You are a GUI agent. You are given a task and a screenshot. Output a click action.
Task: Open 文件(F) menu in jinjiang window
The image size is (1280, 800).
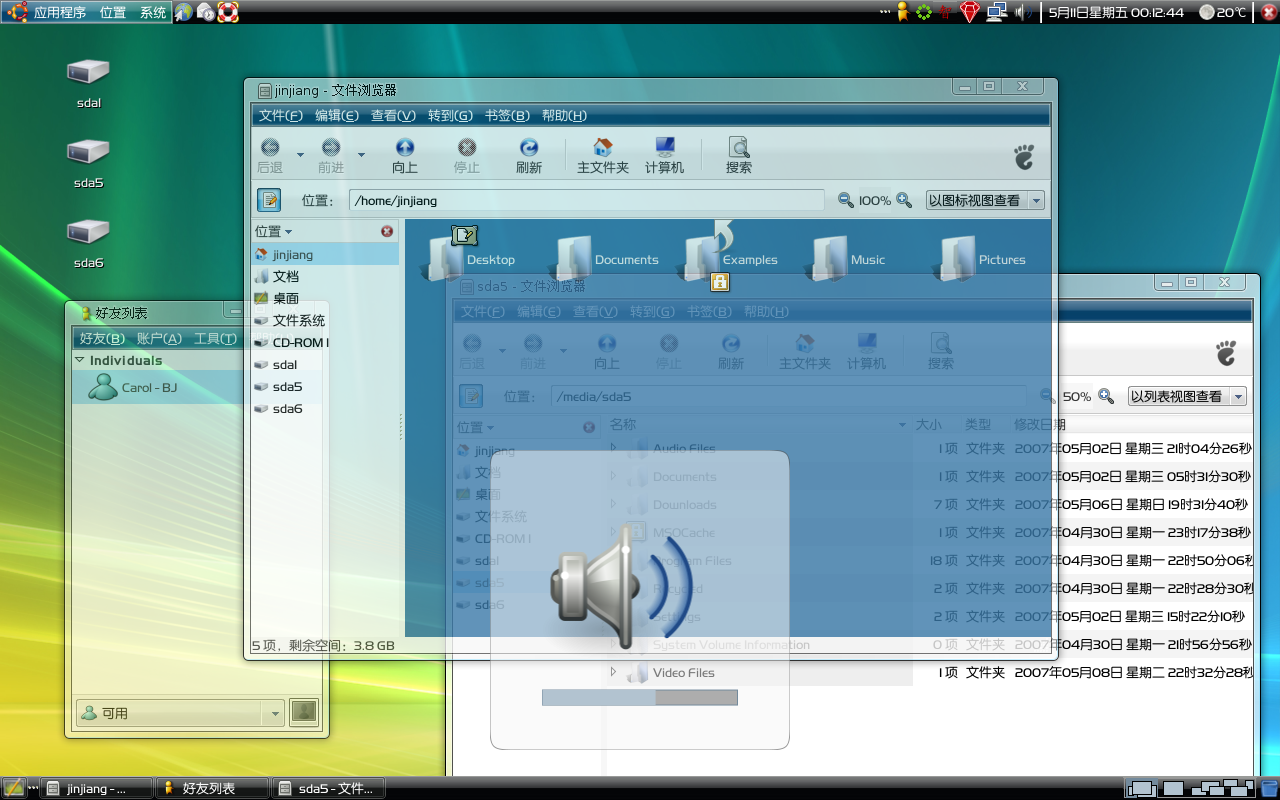[281, 115]
